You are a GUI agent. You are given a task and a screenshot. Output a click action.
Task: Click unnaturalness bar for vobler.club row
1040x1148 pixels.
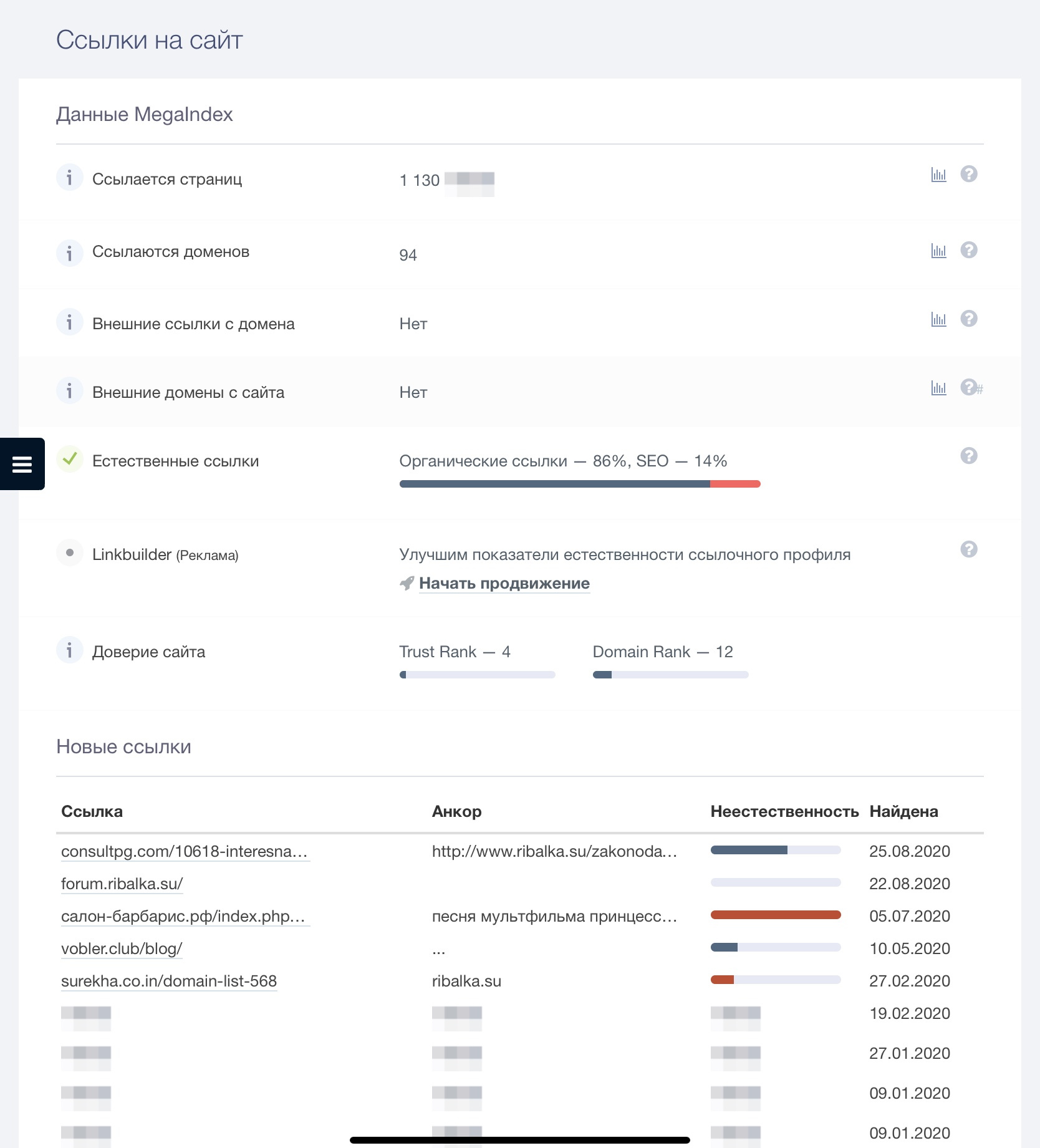click(776, 947)
